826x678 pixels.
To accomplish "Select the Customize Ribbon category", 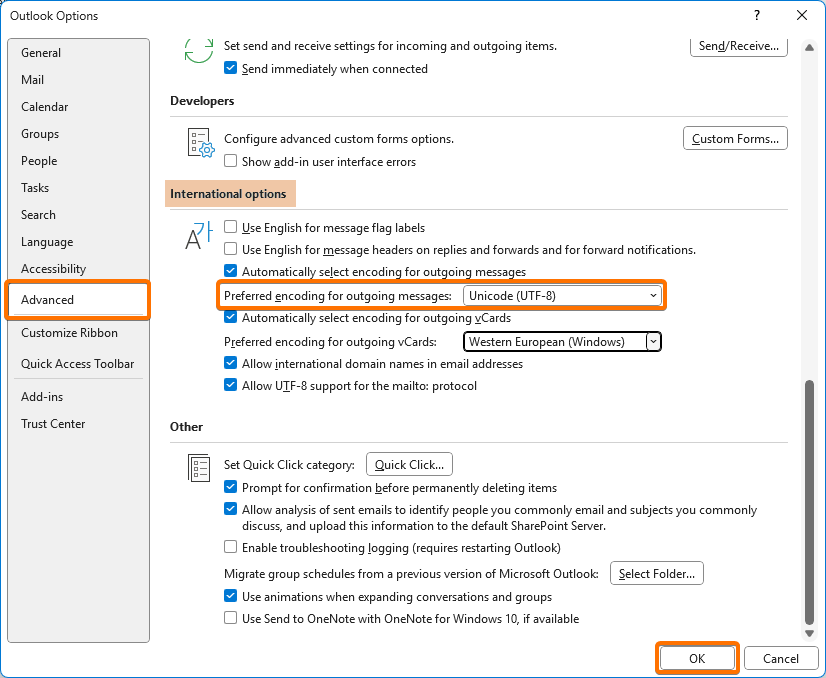I will 69,333.
